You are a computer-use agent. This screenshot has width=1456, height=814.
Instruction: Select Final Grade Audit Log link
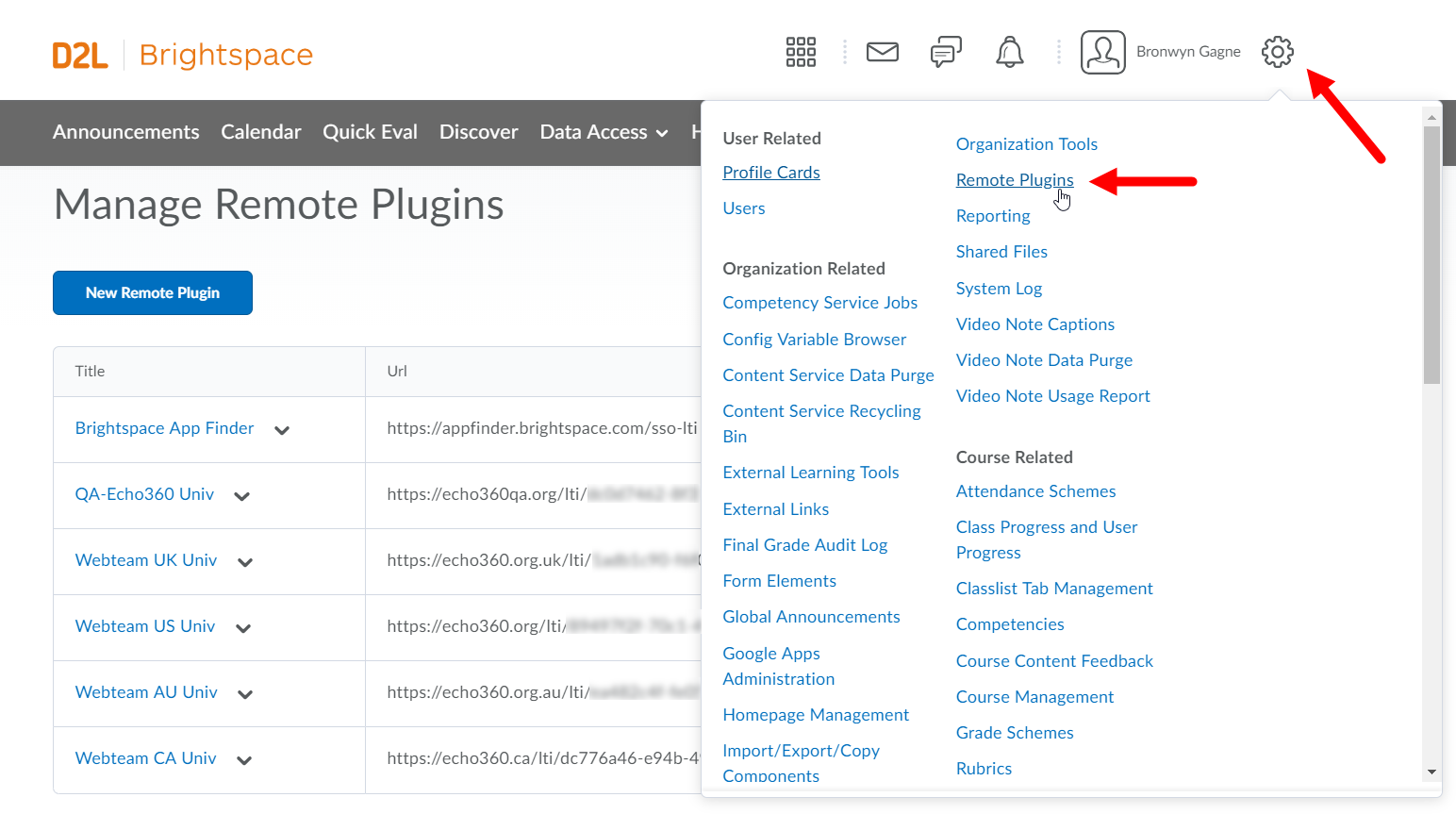805,545
